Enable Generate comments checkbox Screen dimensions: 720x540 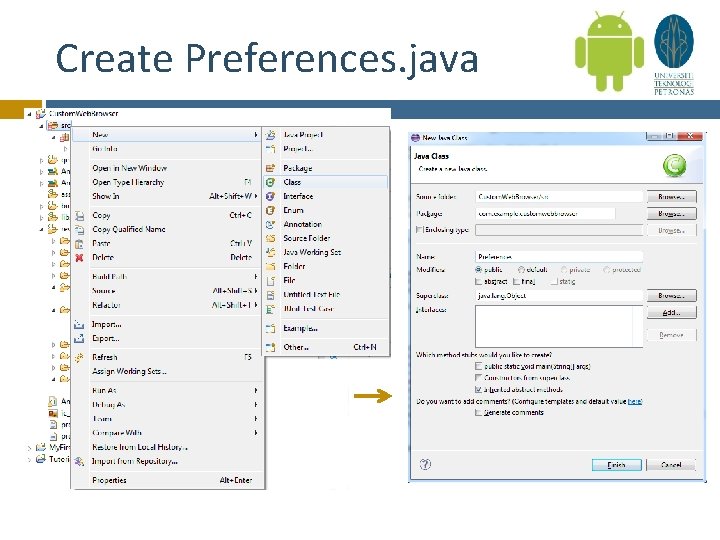(x=478, y=412)
